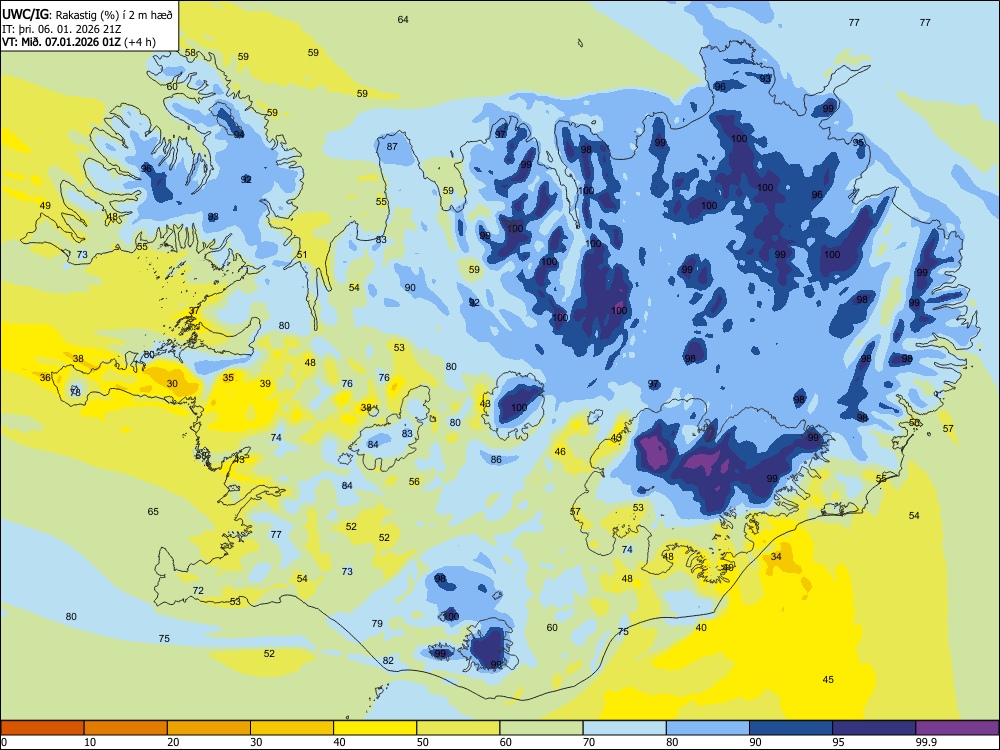Click the valid time 'VT: Mið. 07.01.2026 01Z (+4 h)'
The height and width of the screenshot is (750, 1000).
click(x=78, y=42)
